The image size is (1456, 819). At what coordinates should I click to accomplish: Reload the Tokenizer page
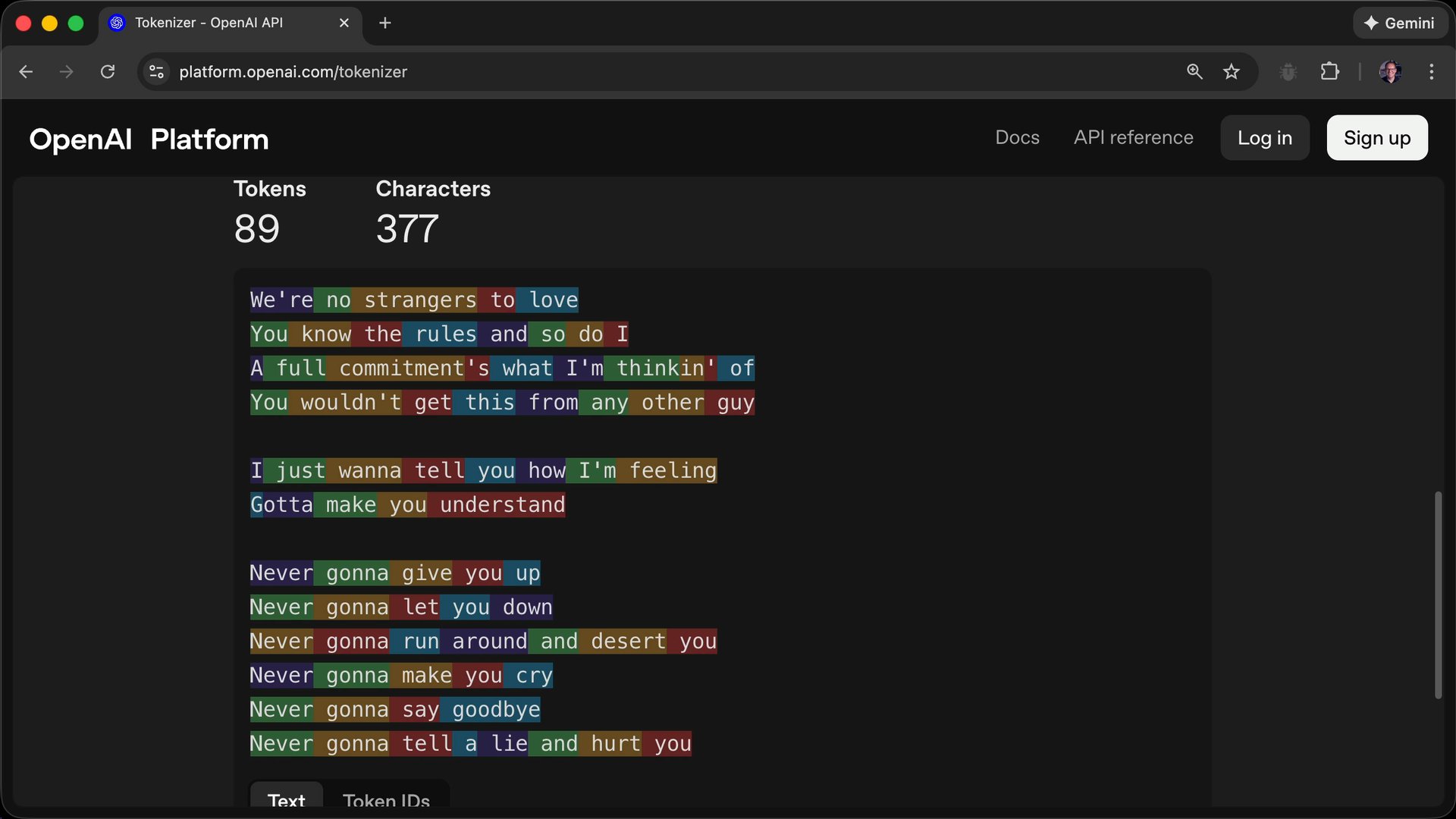[108, 71]
